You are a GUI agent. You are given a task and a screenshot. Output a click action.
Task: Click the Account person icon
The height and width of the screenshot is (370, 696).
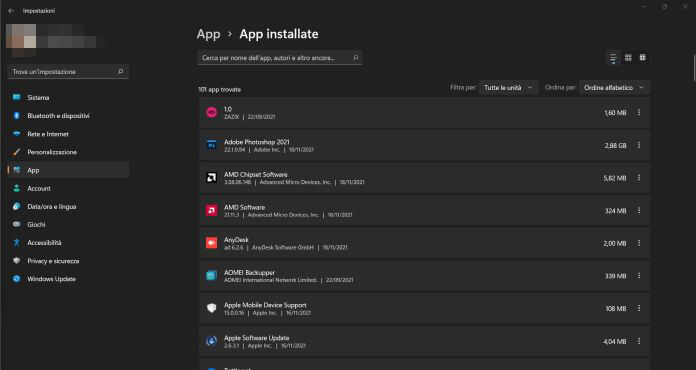click(17, 189)
